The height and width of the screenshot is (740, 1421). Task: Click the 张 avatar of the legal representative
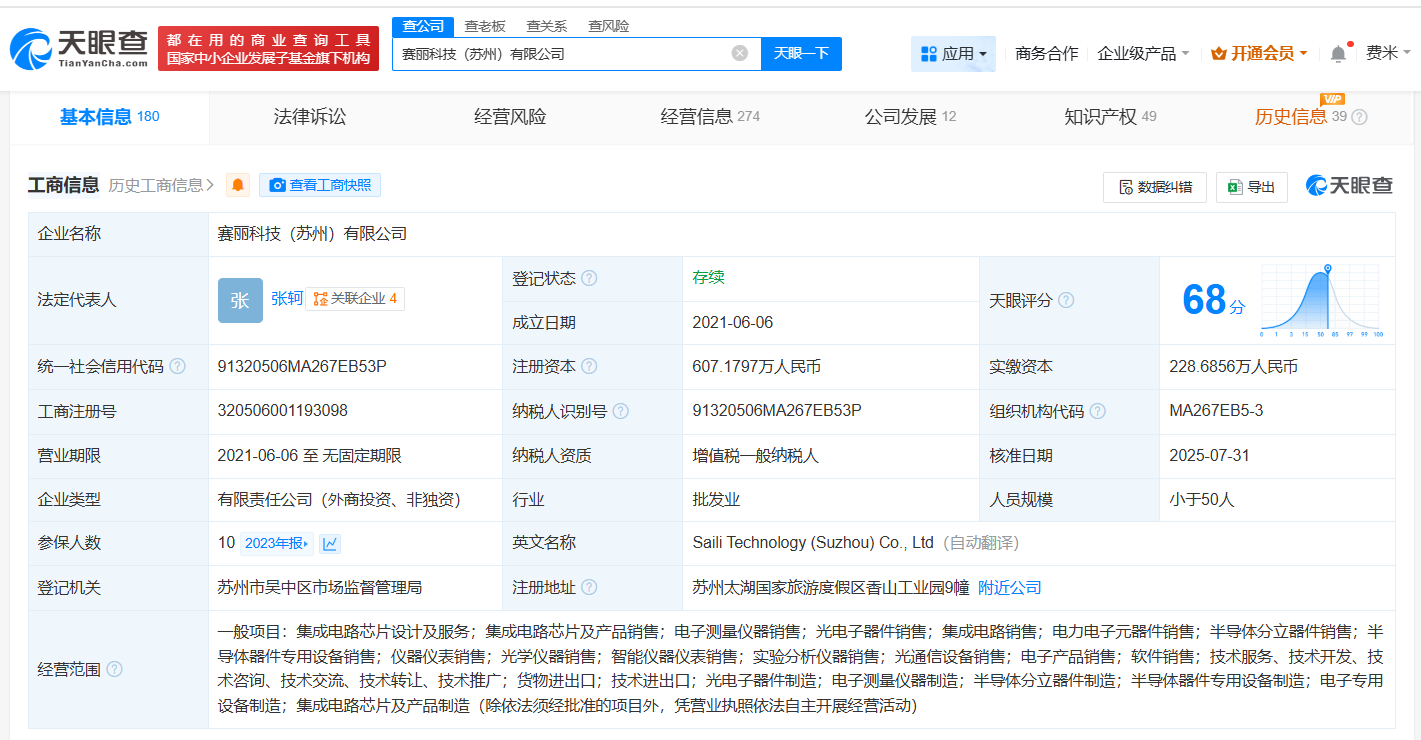(240, 300)
